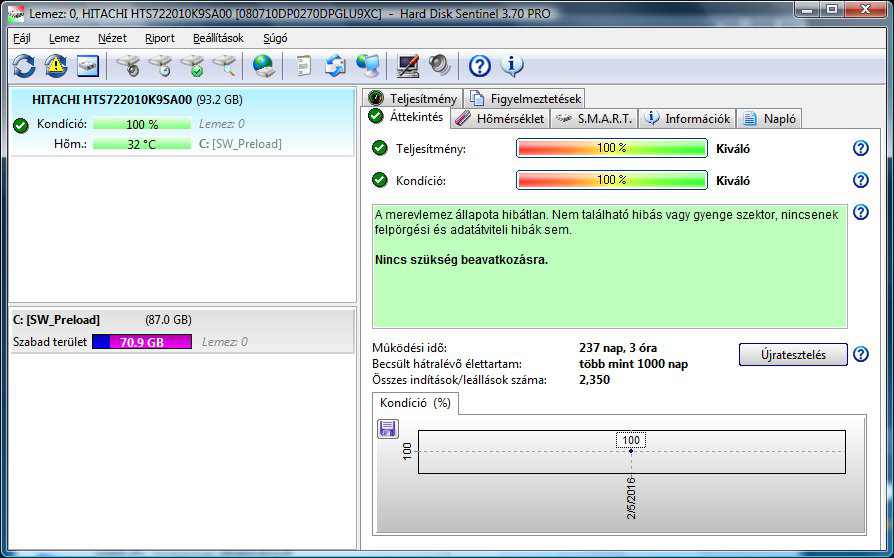The image size is (894, 558).
Task: Select the Kondíció (%) graph tab
Action: pos(415,403)
